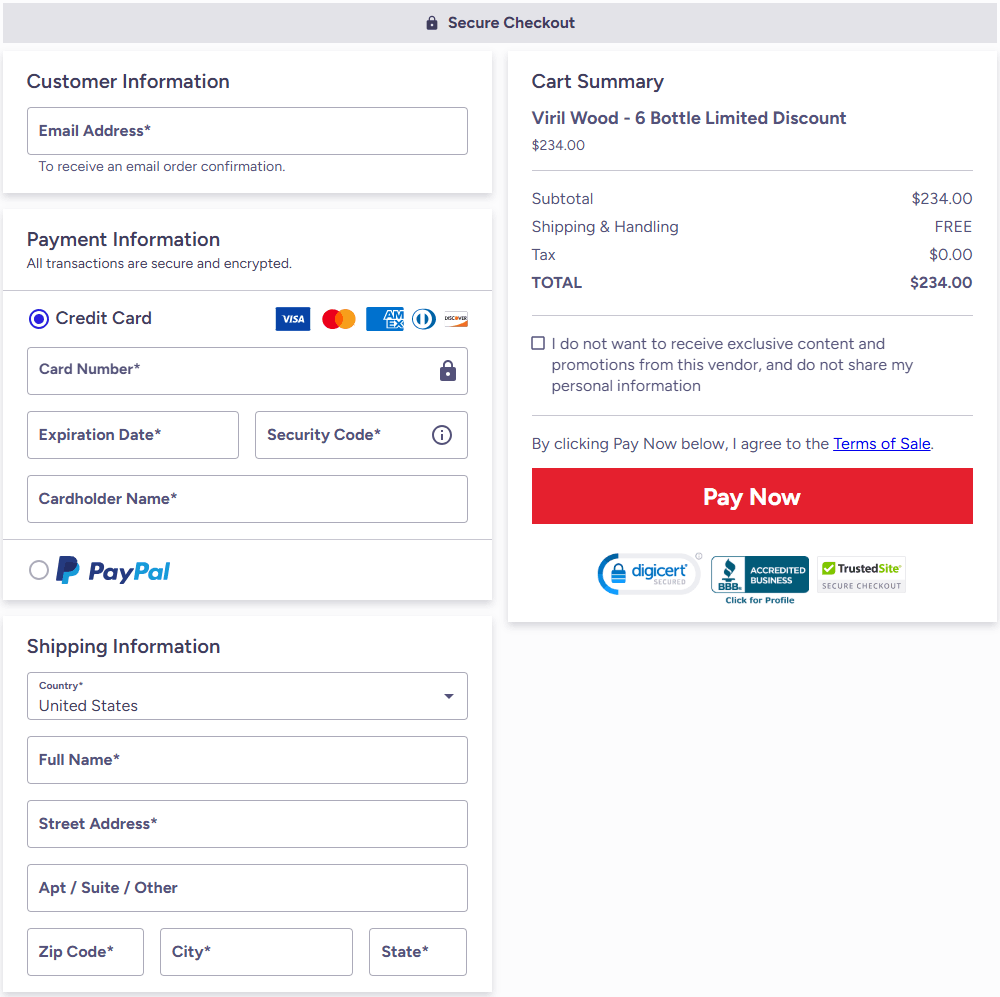Click into the Card Number field
This screenshot has height=997, width=1000.
pos(230,370)
